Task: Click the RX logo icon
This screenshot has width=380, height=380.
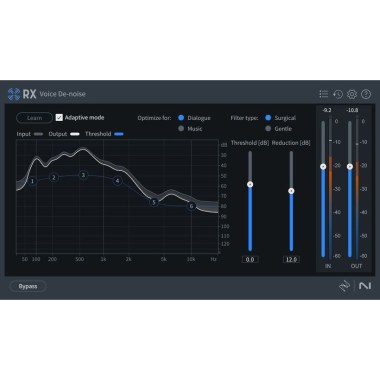Action: [14, 94]
